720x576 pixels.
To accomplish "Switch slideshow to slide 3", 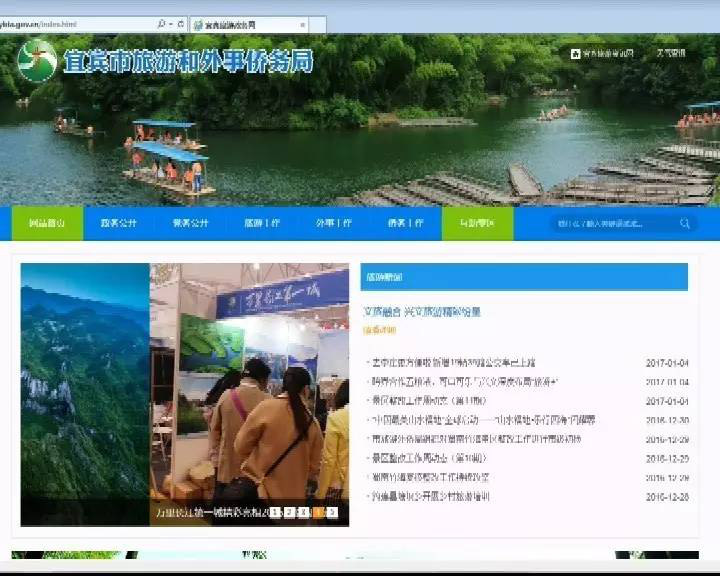I will pos(304,512).
